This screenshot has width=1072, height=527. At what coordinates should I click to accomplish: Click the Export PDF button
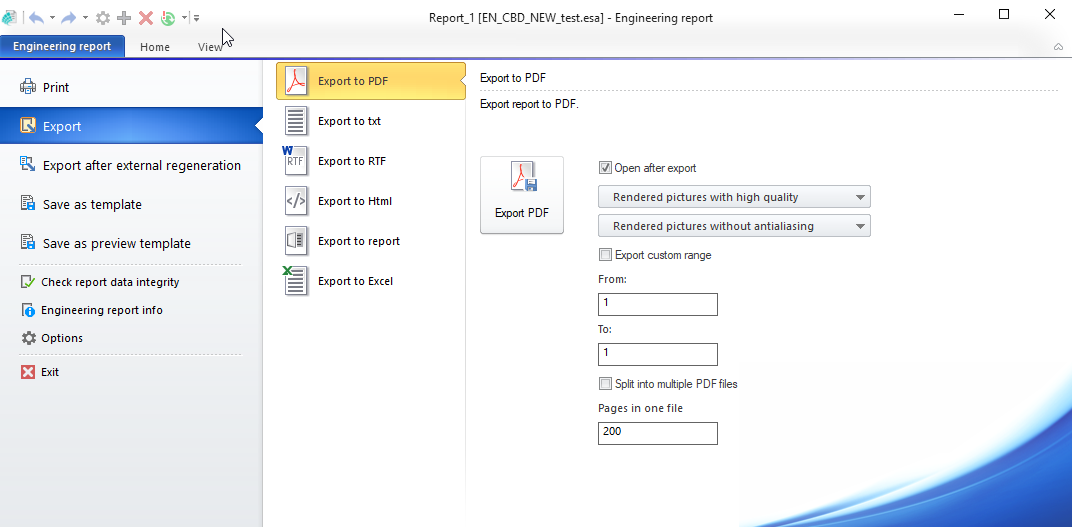(x=521, y=195)
